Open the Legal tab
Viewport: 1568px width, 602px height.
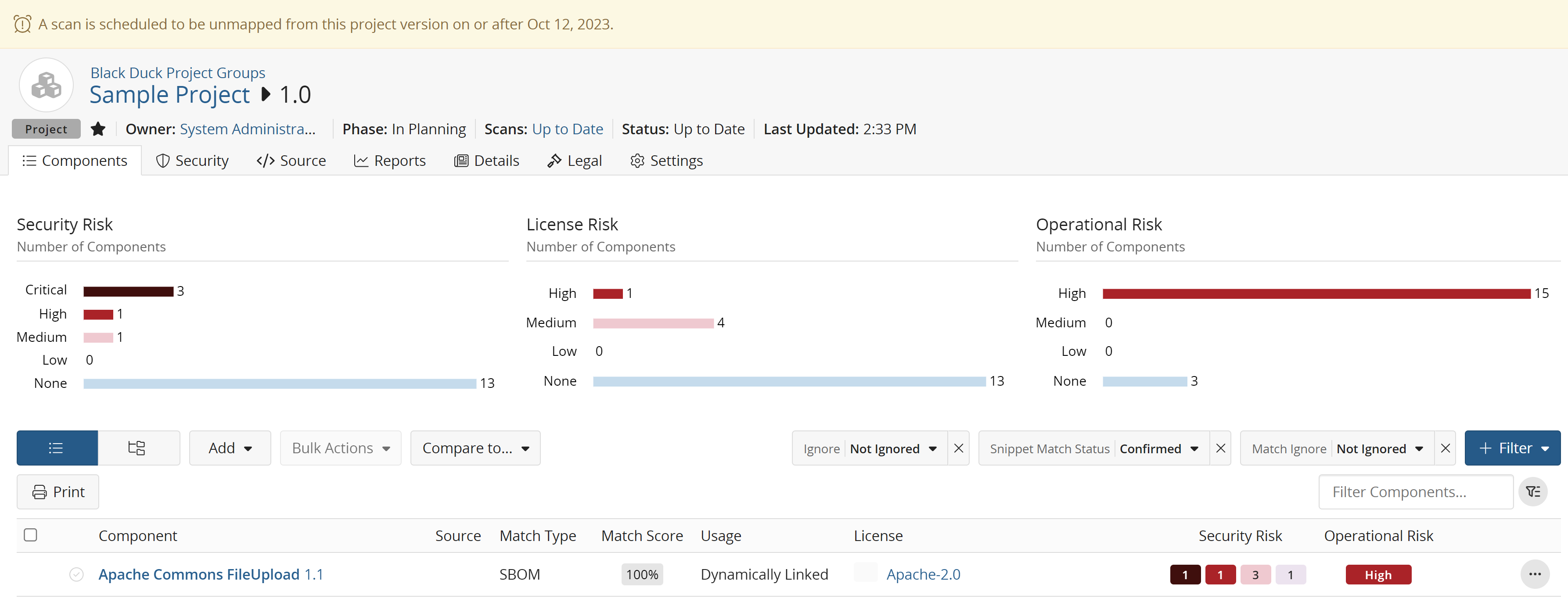575,161
